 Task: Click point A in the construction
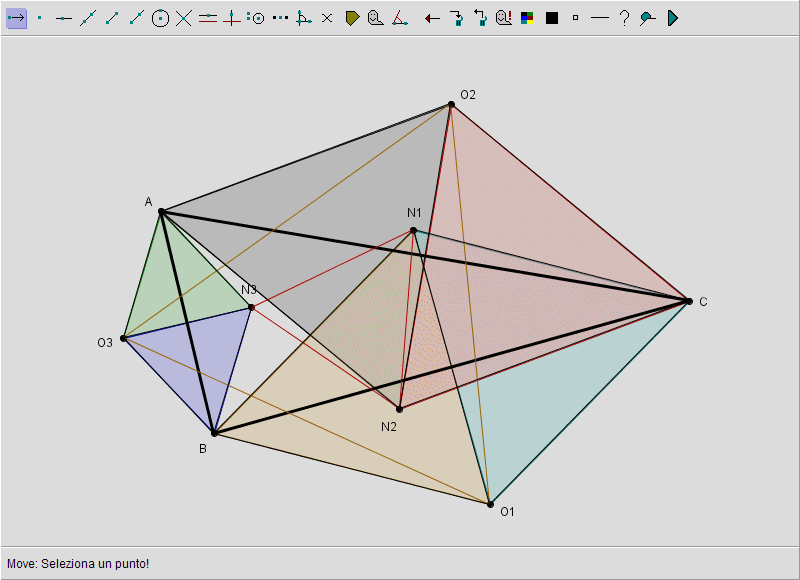pos(161,212)
